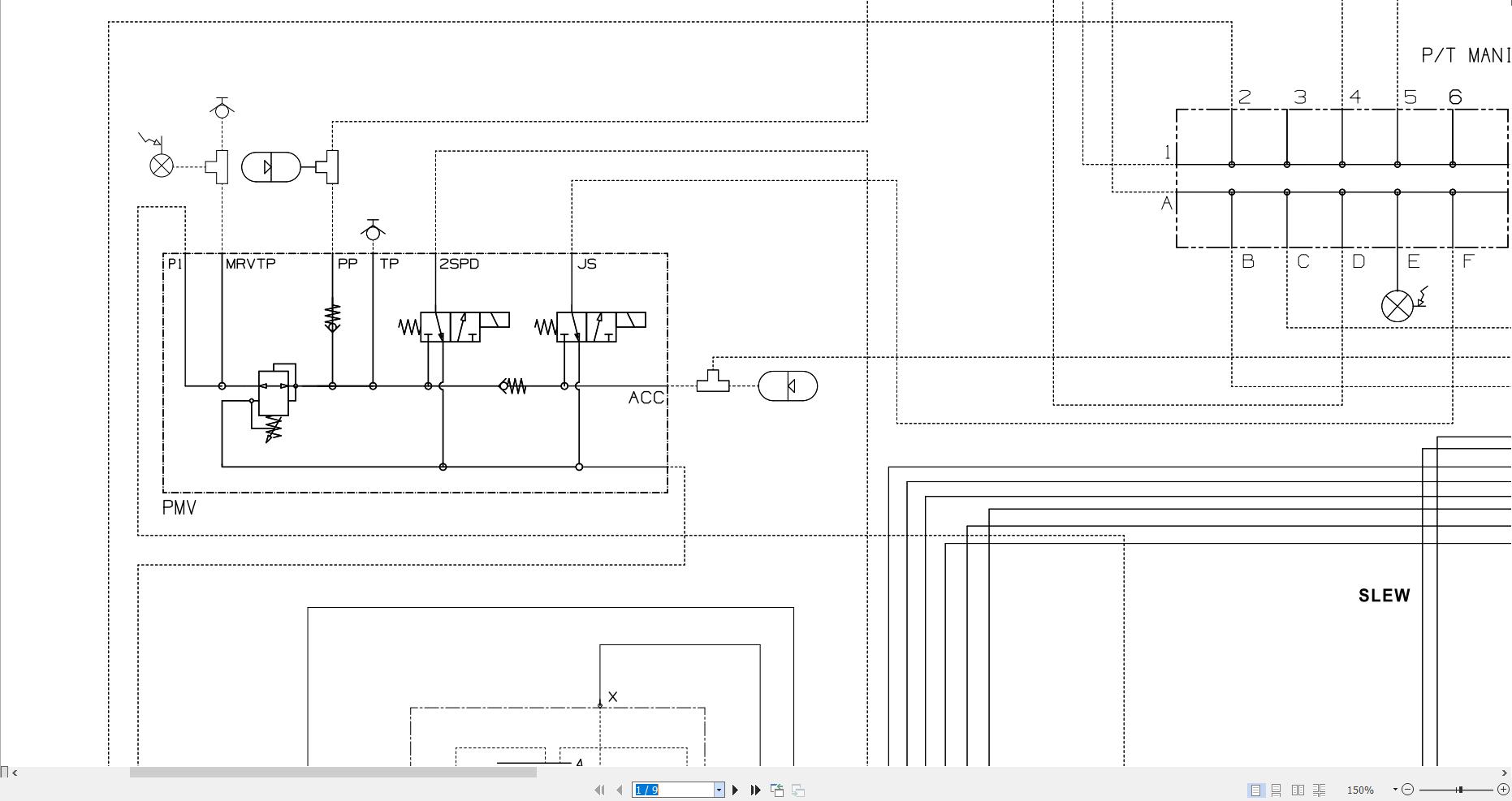Select single page layout mode

click(x=1255, y=790)
